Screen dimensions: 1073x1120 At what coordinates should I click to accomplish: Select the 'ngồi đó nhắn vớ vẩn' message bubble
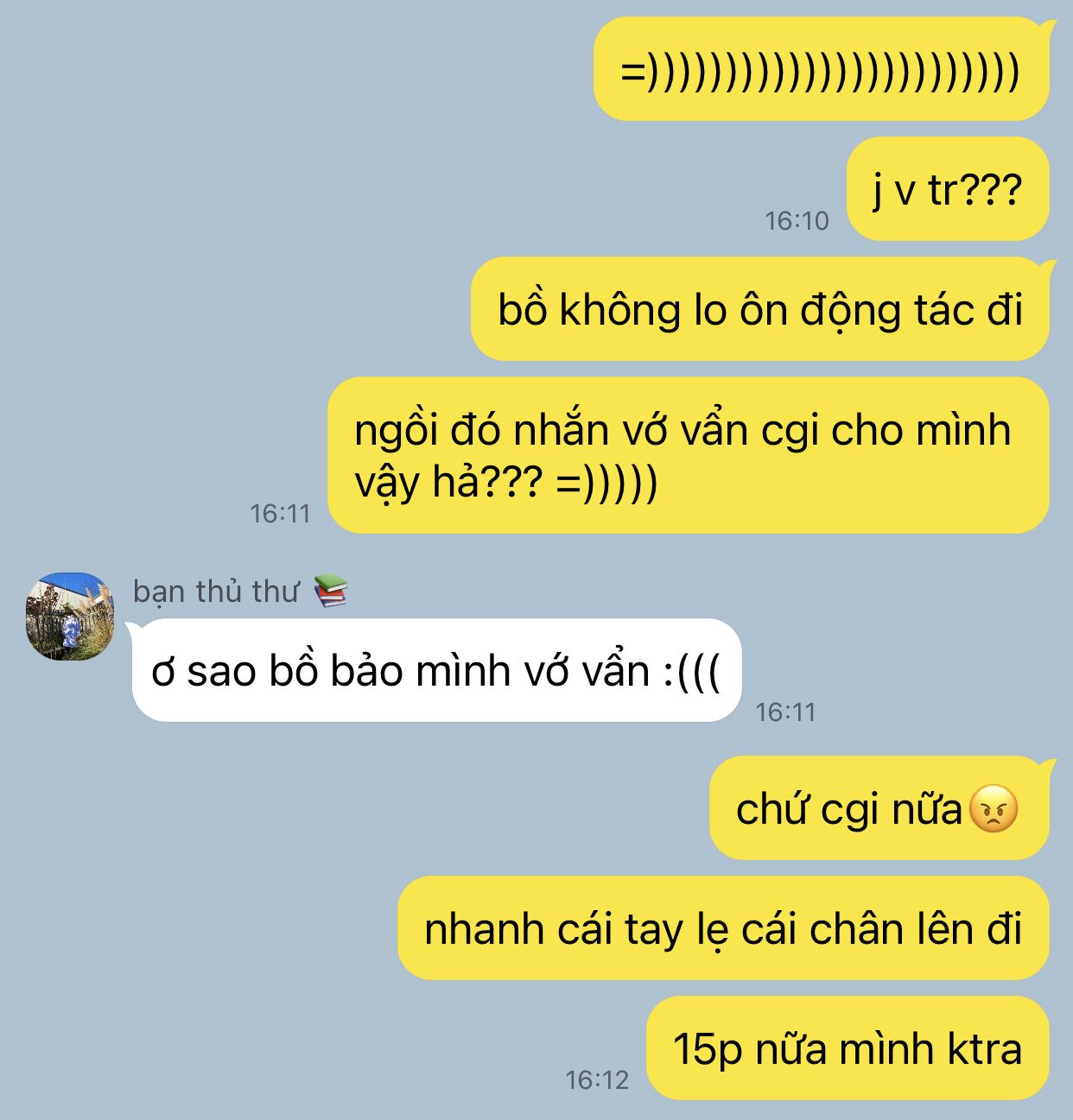[689, 455]
